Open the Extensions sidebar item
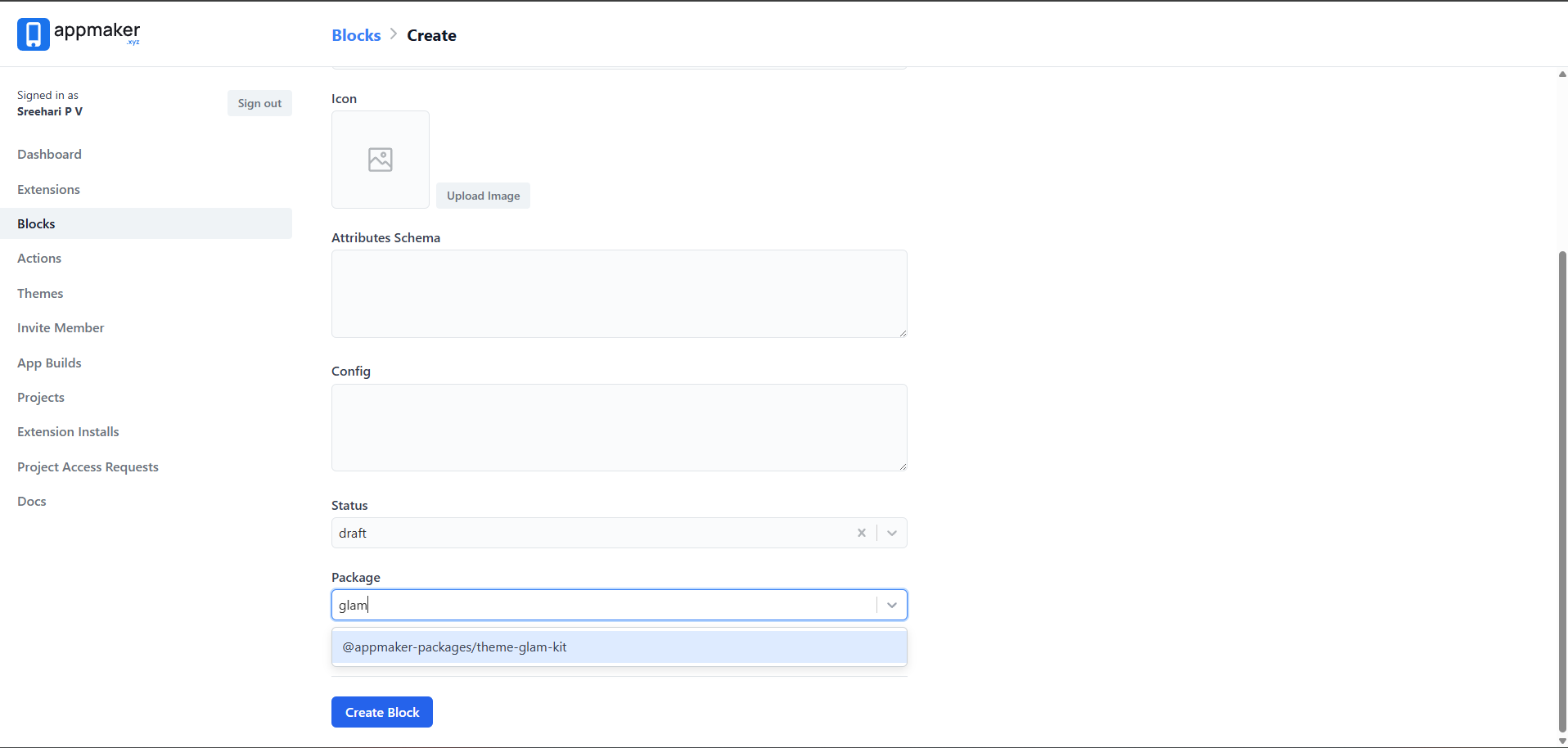 [x=48, y=189]
